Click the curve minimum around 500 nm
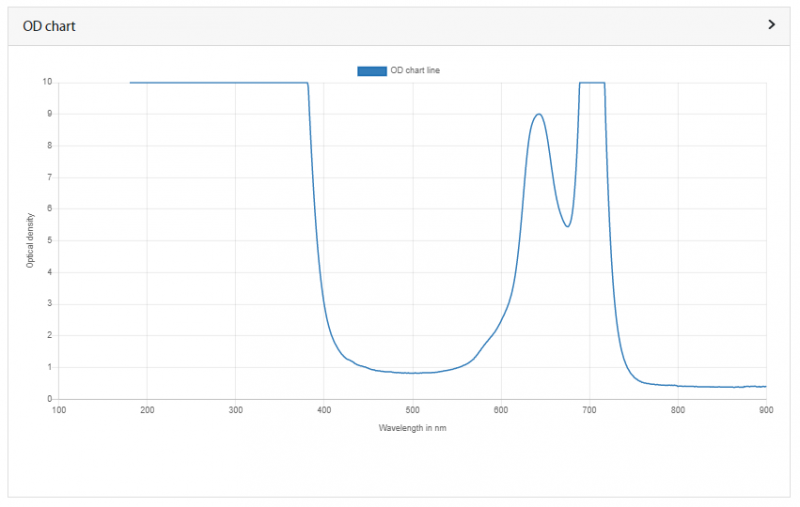 [412, 373]
